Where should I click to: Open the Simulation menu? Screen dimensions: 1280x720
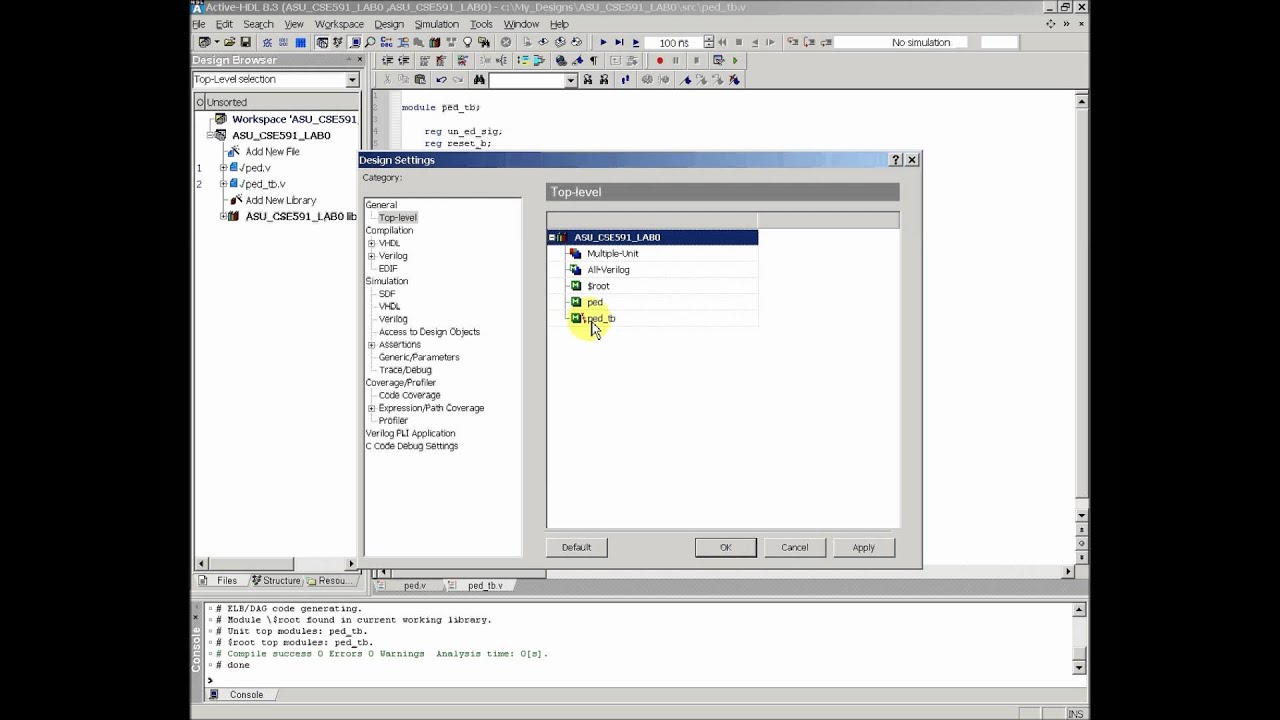pos(436,24)
